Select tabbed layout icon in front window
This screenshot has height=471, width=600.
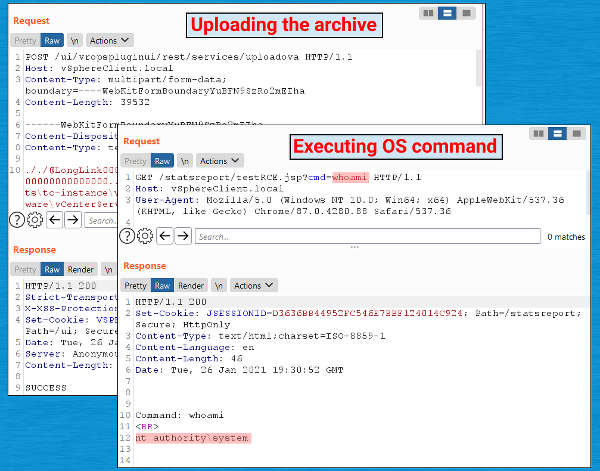(576, 134)
